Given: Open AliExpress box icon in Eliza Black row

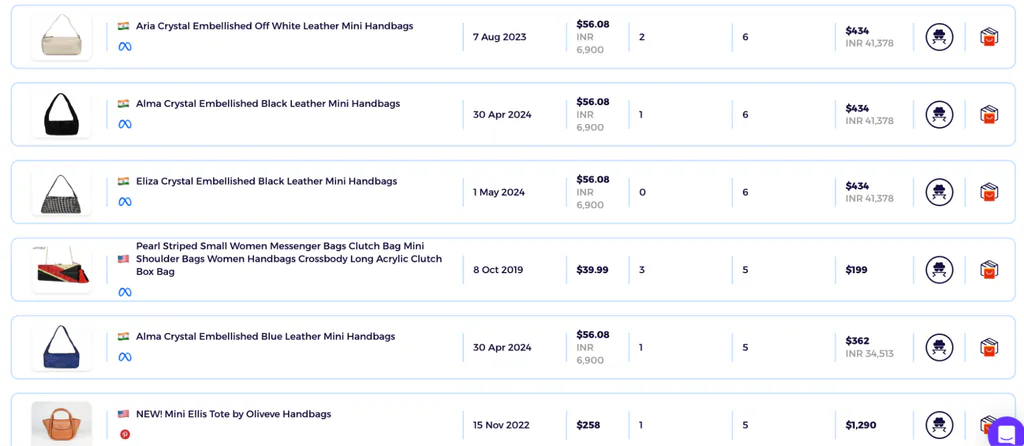Looking at the screenshot, I should point(989,192).
